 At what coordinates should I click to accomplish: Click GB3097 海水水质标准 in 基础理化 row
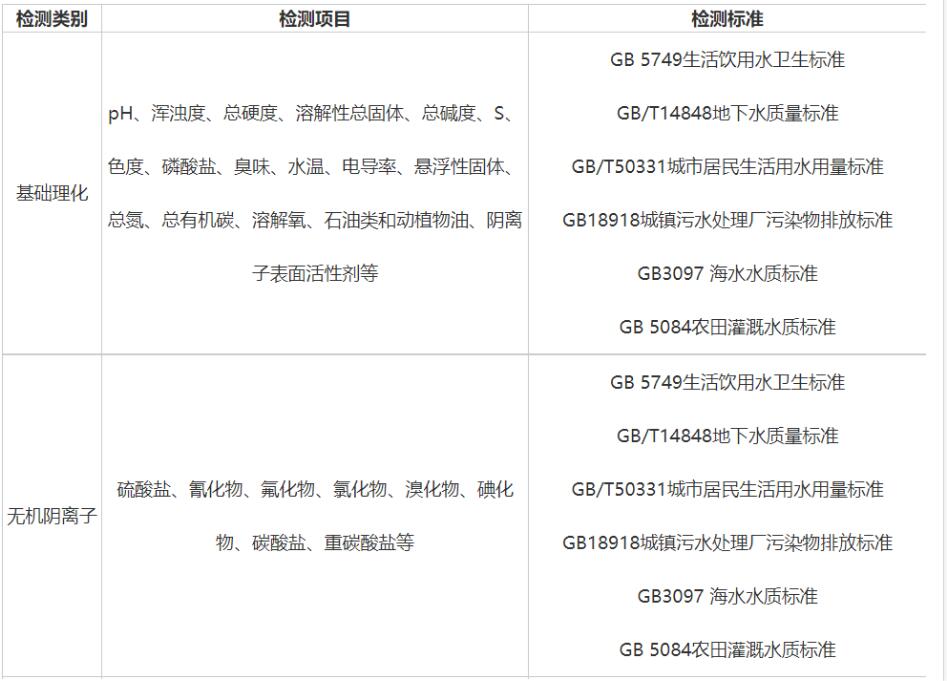pos(727,274)
